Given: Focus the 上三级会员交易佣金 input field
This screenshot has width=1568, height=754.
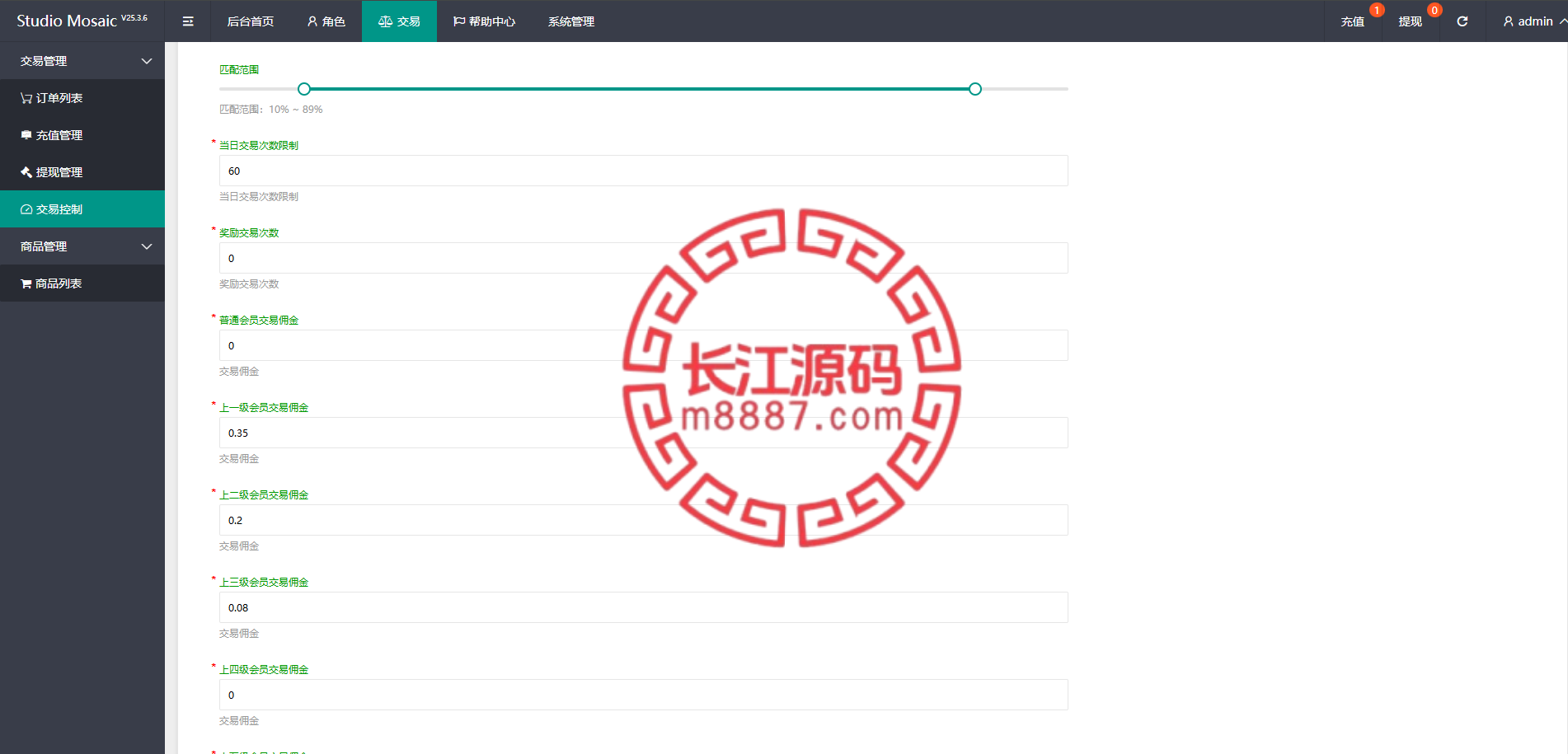Looking at the screenshot, I should [643, 607].
